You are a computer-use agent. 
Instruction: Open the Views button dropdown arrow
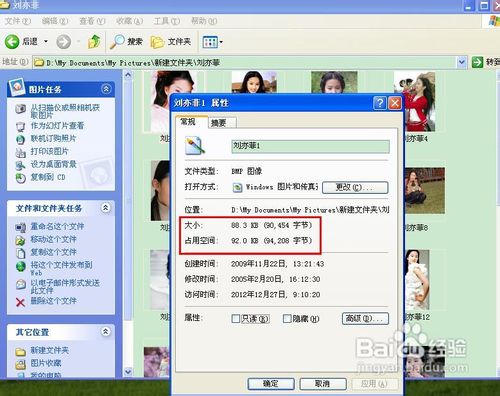[221, 42]
